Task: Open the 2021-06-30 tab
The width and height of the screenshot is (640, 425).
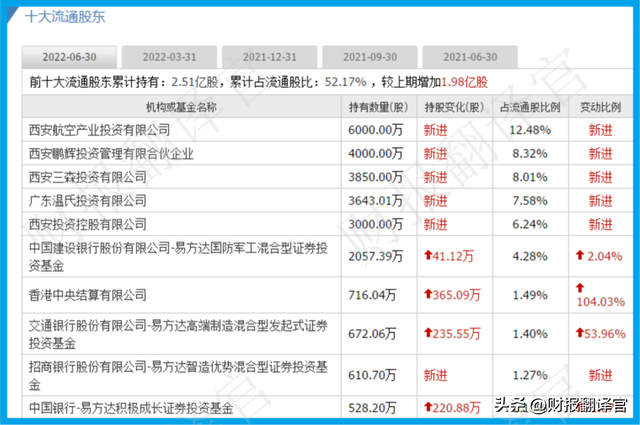Action: tap(470, 57)
